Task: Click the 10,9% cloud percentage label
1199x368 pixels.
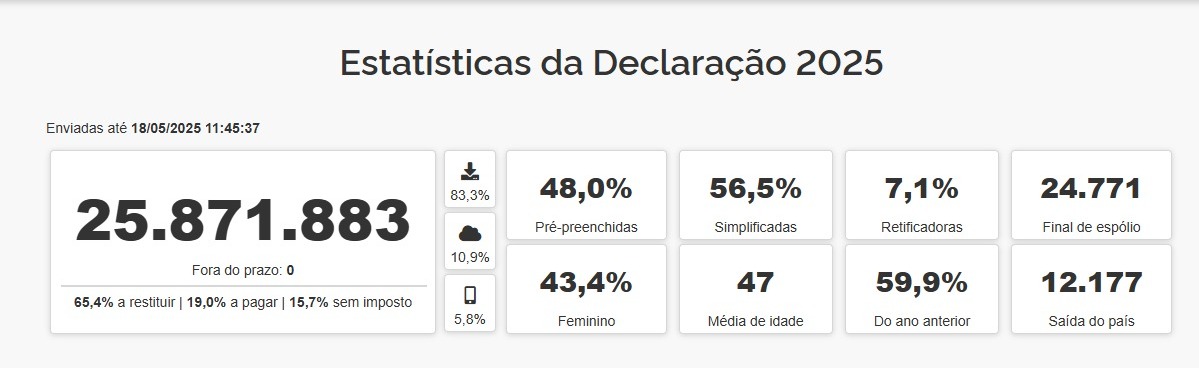Action: [x=470, y=257]
